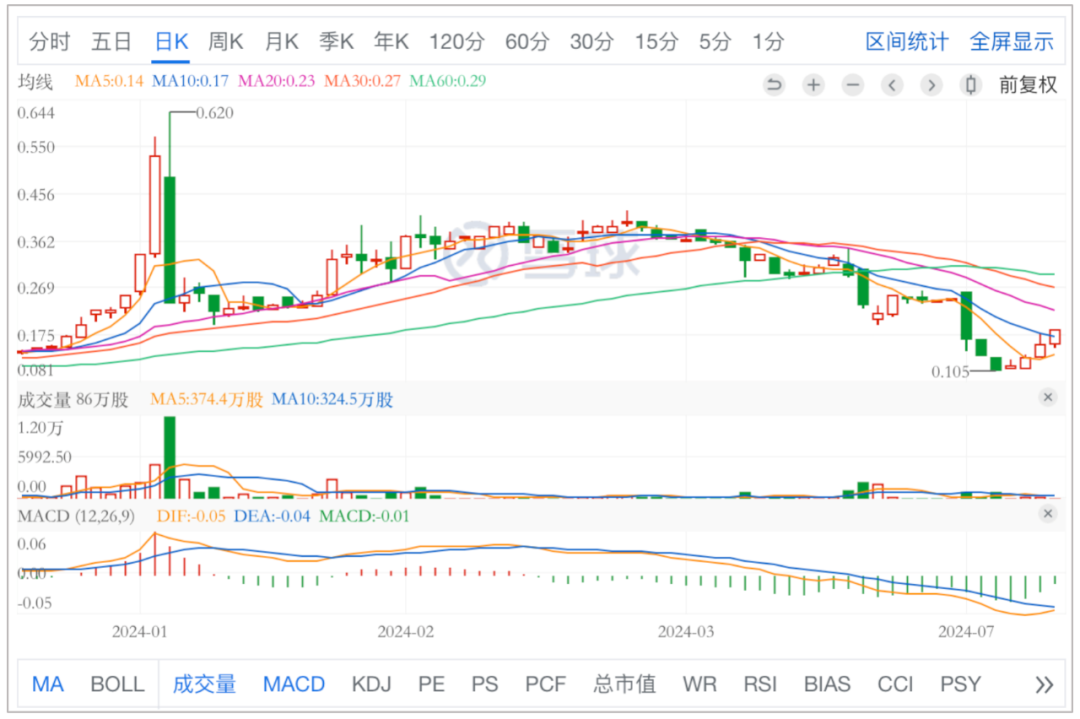1080x719 pixels.
Task: Open the 均线 moving average settings
Action: click(35, 81)
